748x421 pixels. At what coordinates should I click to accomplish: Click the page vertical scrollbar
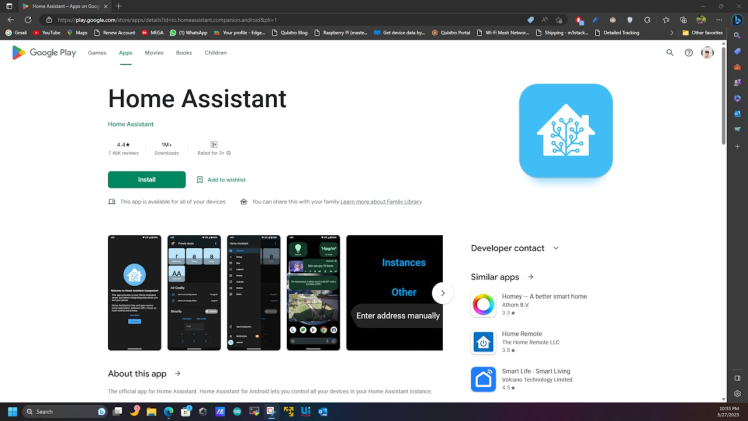(x=723, y=95)
